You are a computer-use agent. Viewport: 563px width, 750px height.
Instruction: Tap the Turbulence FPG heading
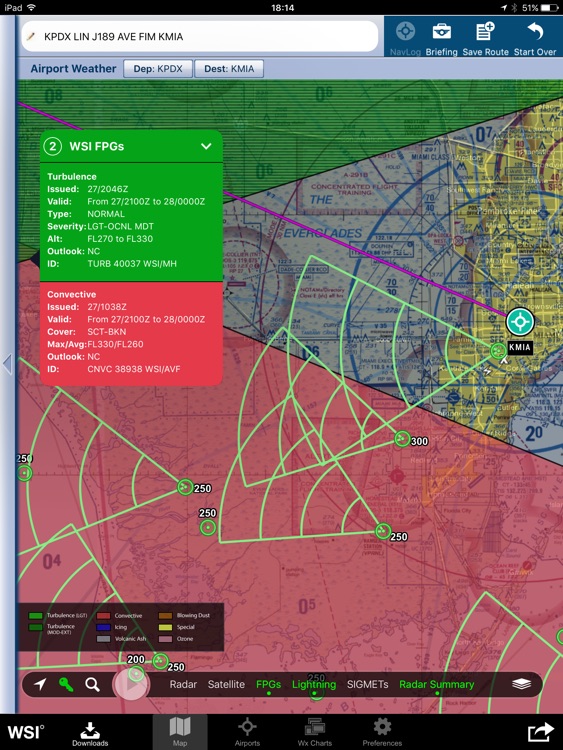[72, 176]
